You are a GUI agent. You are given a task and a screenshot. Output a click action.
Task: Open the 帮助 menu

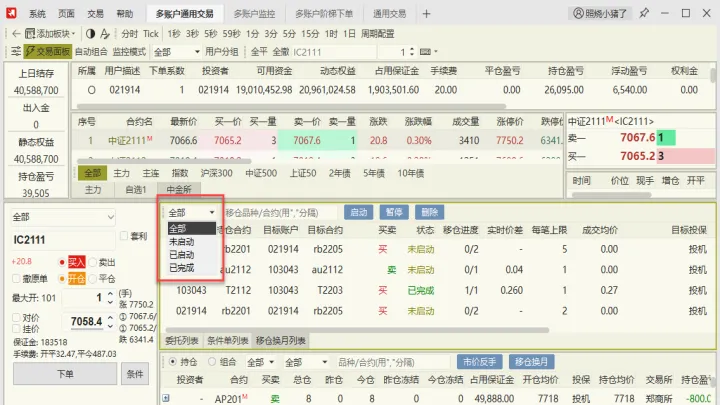click(x=124, y=14)
